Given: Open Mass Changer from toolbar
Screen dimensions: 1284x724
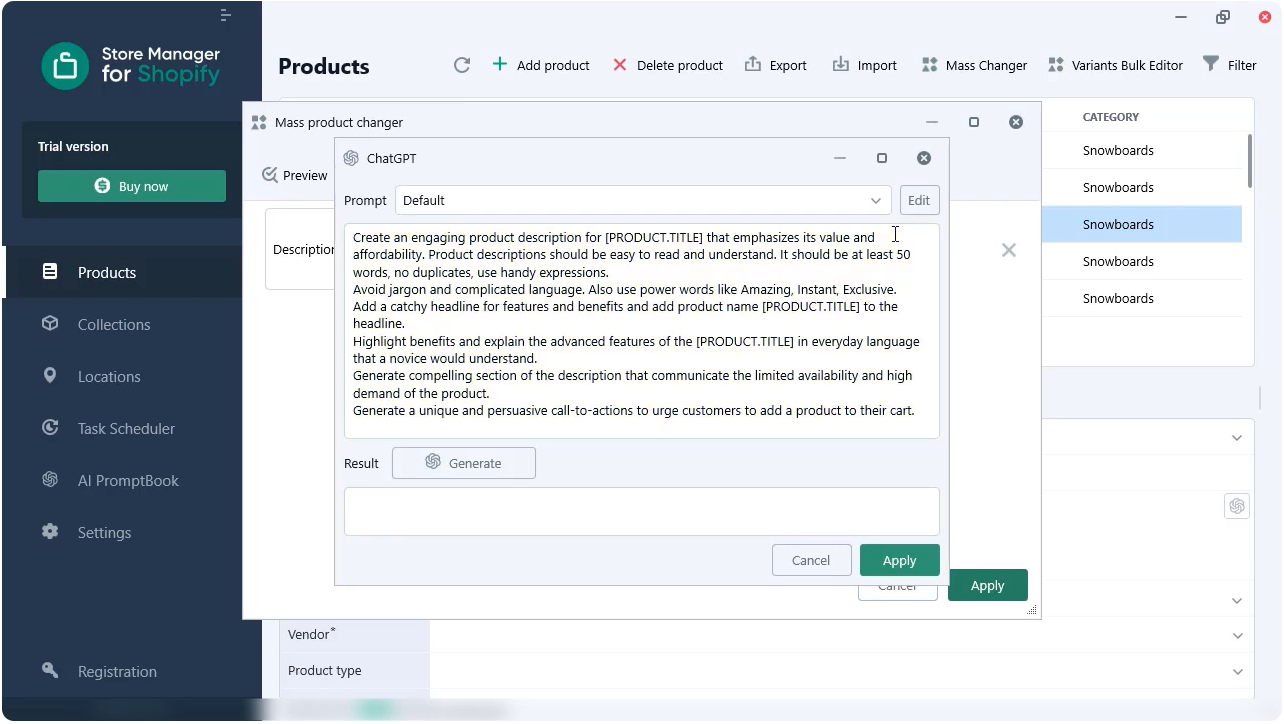Looking at the screenshot, I should click(974, 65).
